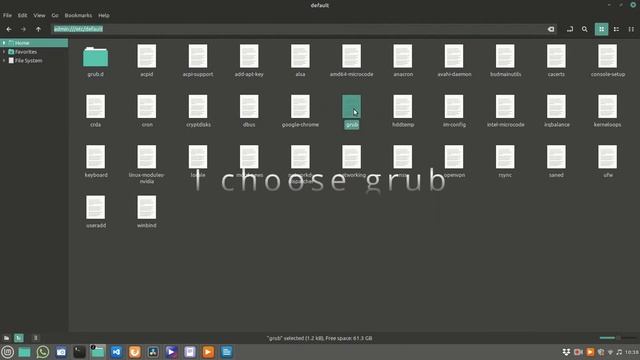Select the anacron file
Screen dimensions: 640x360
click(x=403, y=61)
